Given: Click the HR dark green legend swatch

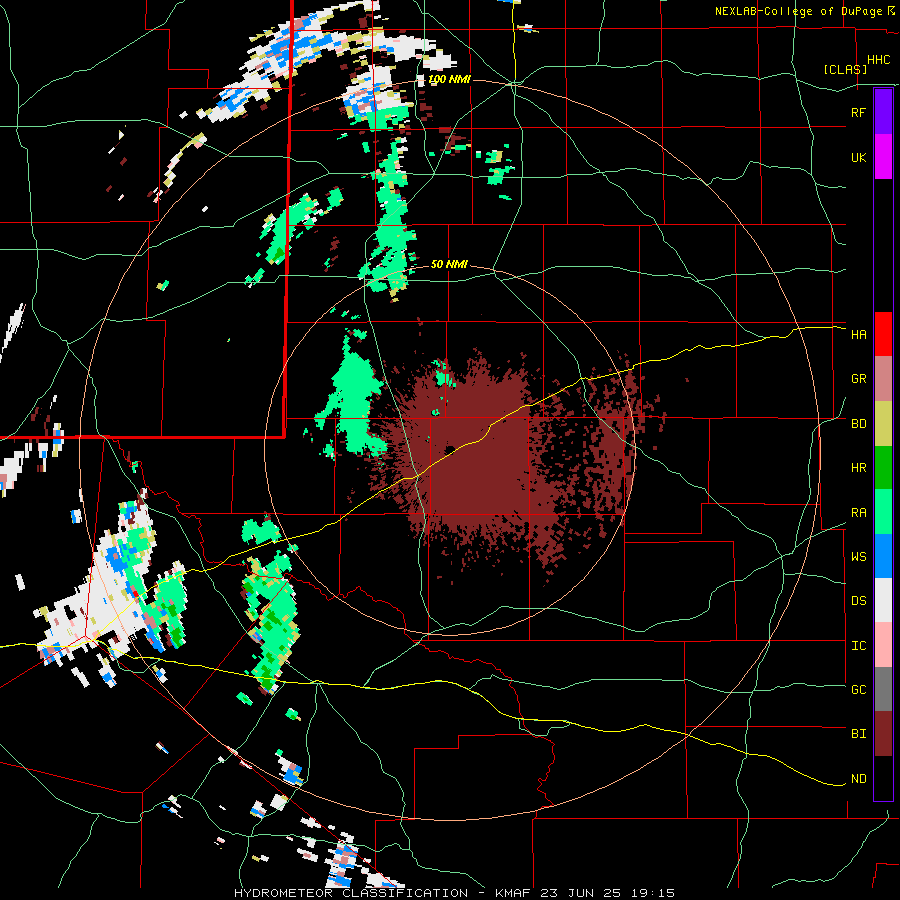Looking at the screenshot, I should pyautogui.click(x=883, y=468).
